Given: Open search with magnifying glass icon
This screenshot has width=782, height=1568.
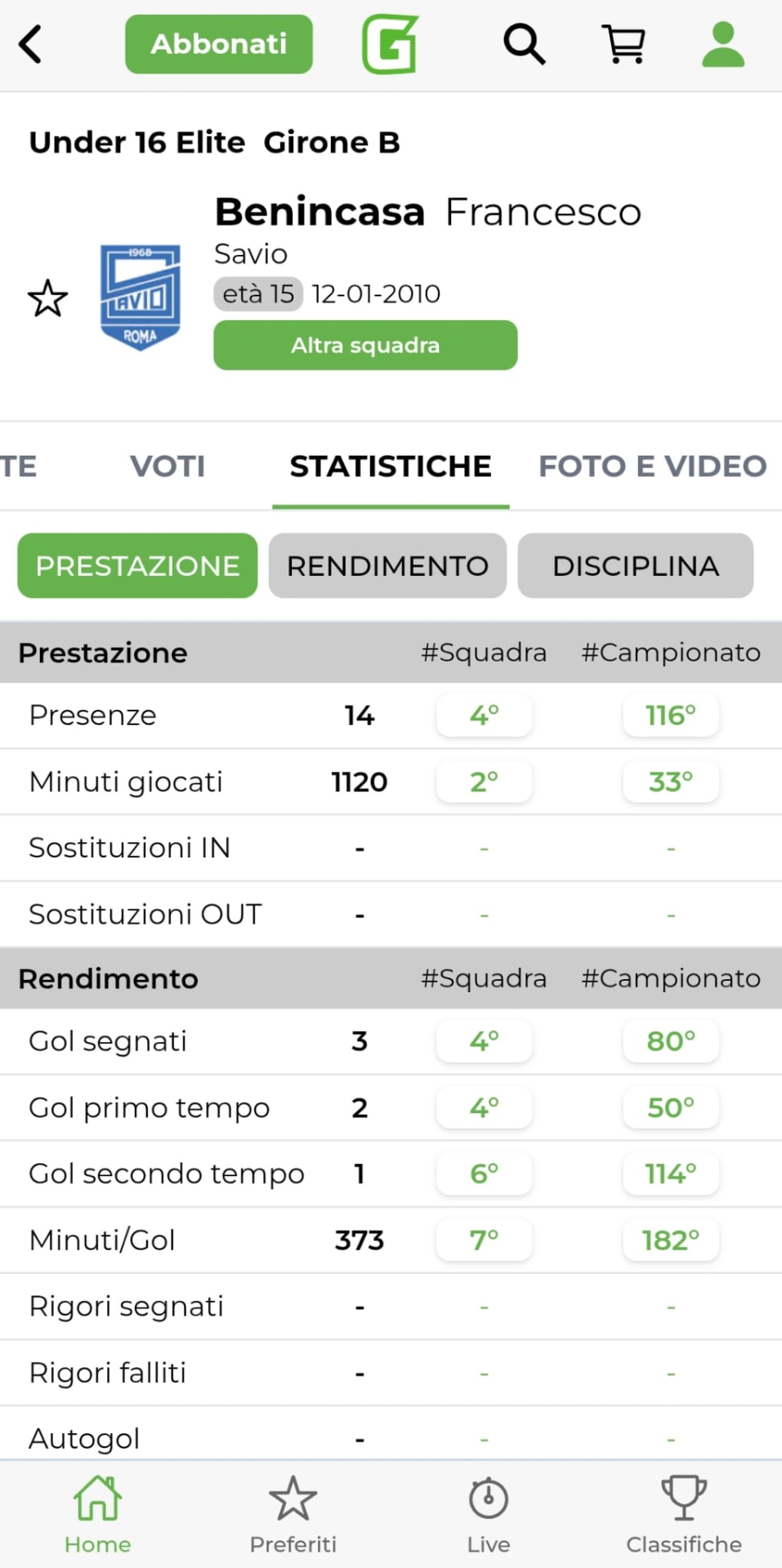Looking at the screenshot, I should click(524, 44).
